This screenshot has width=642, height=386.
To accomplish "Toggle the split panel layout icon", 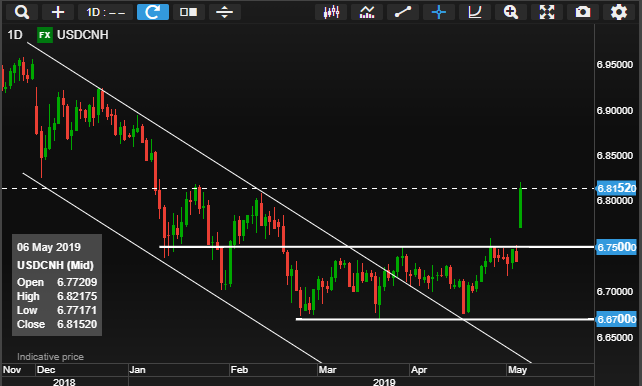I will pos(189,12).
